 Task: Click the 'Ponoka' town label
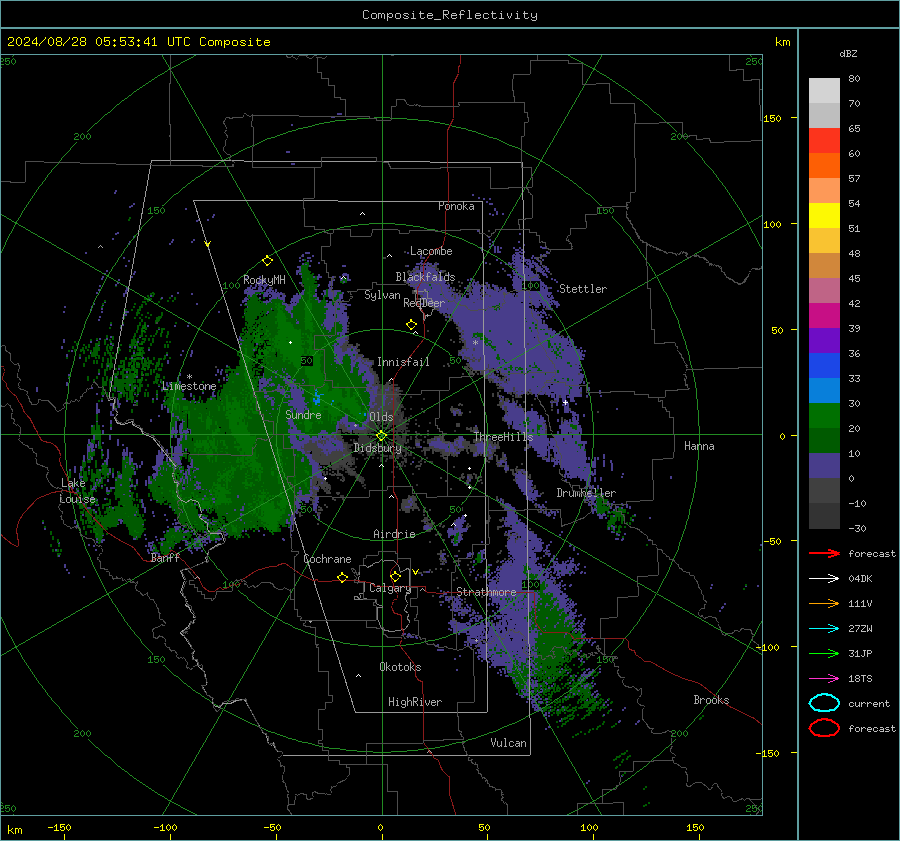(456, 206)
